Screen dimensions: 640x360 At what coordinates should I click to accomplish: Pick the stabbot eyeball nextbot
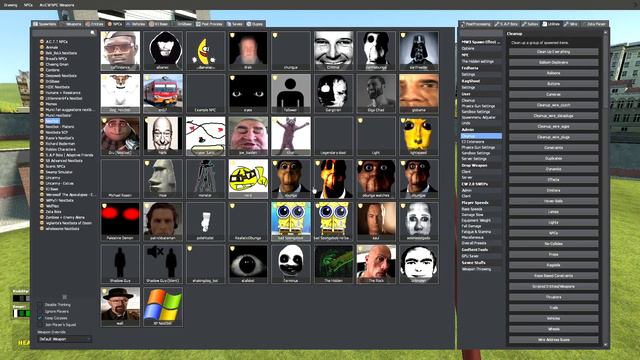click(x=248, y=264)
